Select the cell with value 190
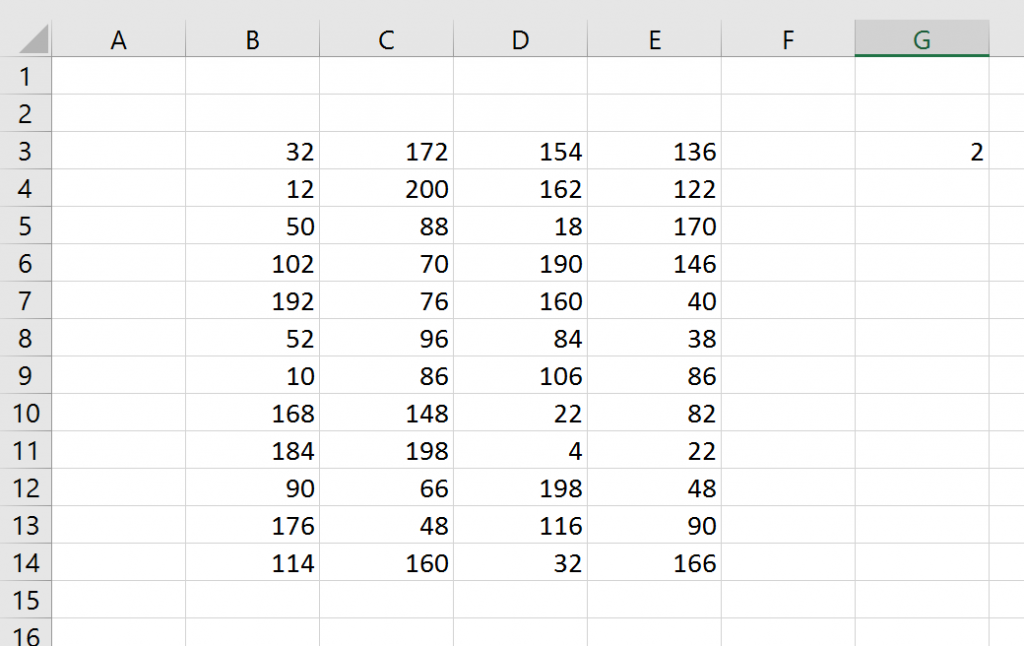1024x646 pixels. [520, 264]
